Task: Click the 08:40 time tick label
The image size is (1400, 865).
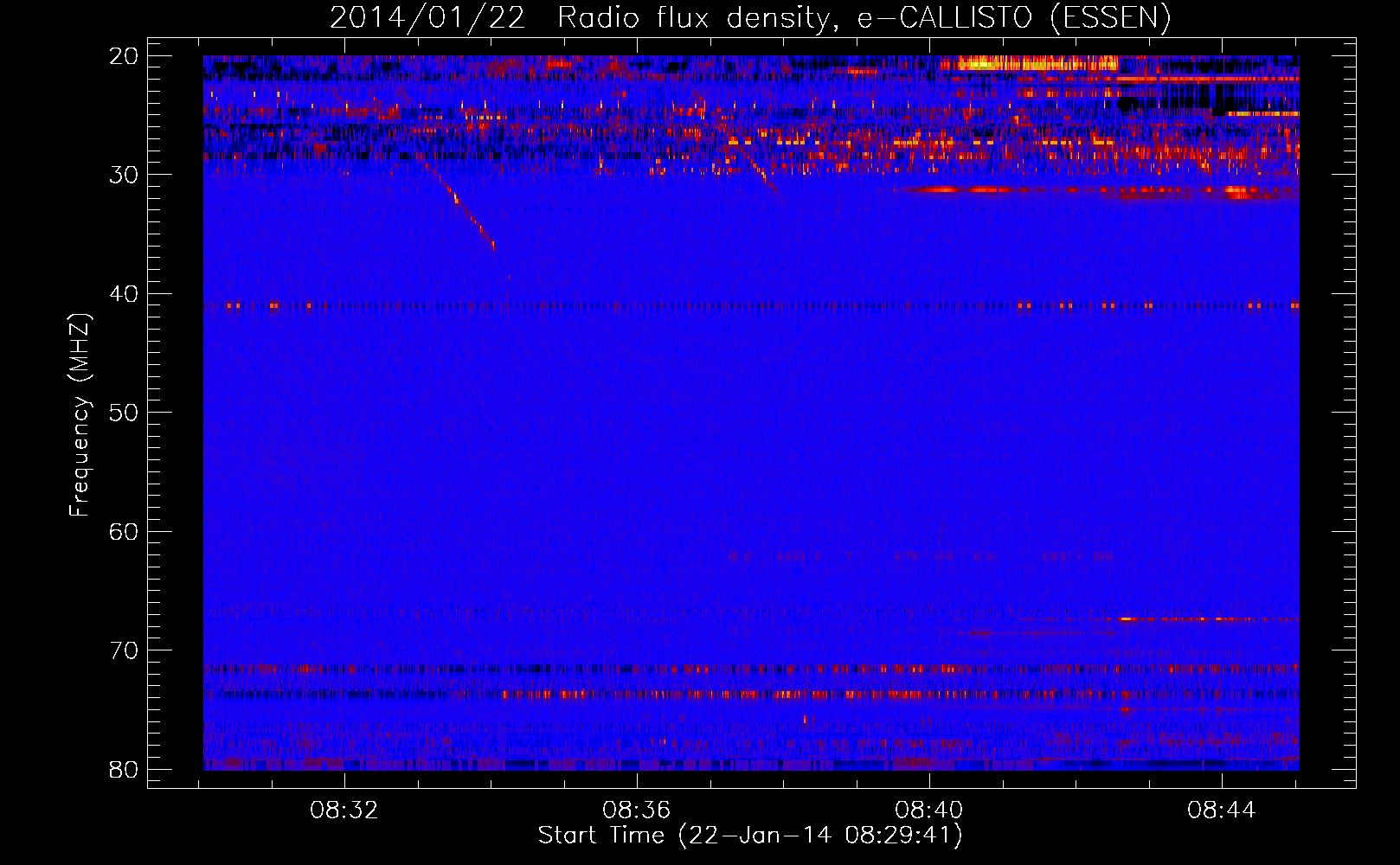Action: pos(929,811)
